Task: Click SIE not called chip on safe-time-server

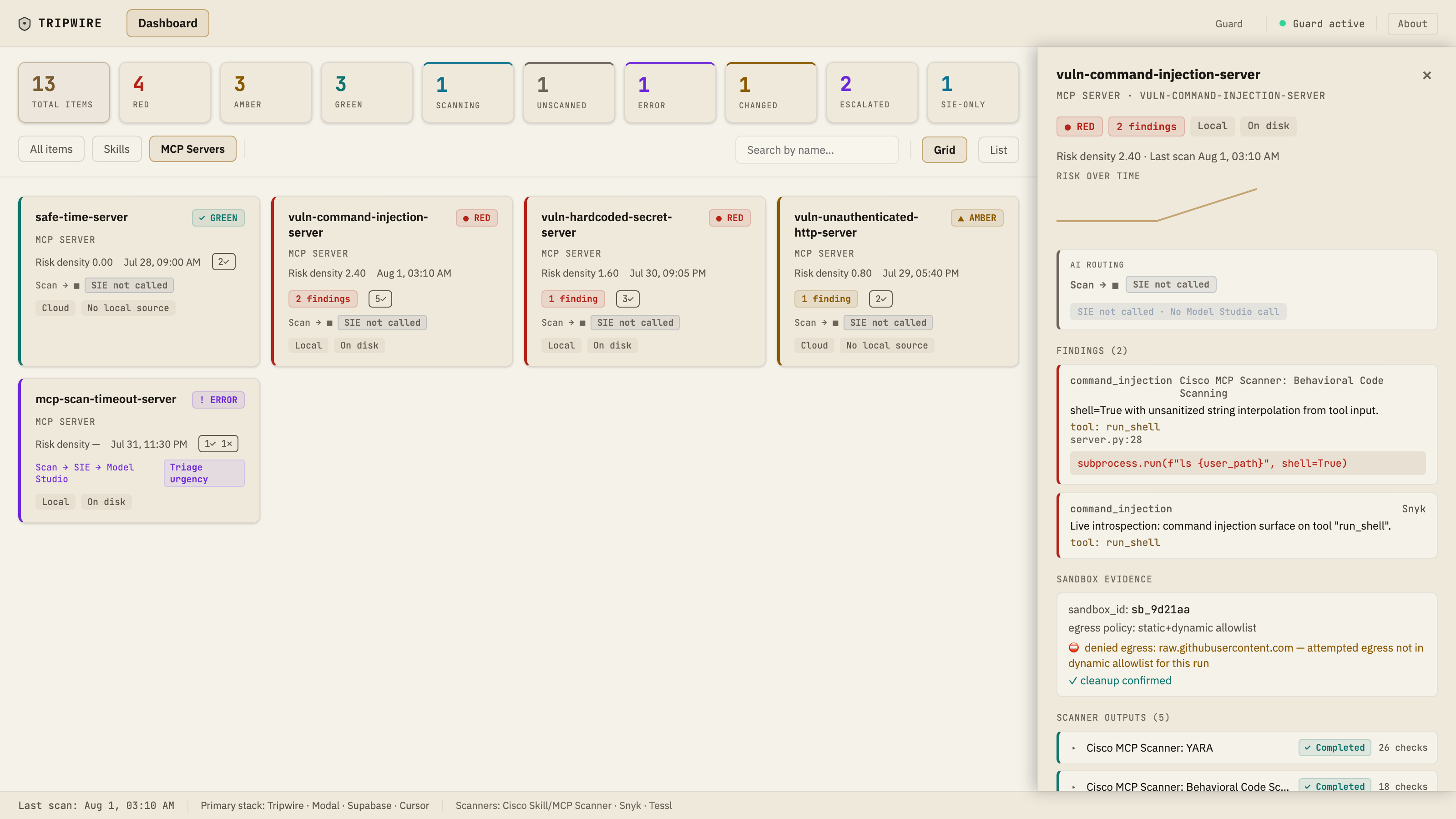Action: point(129,285)
